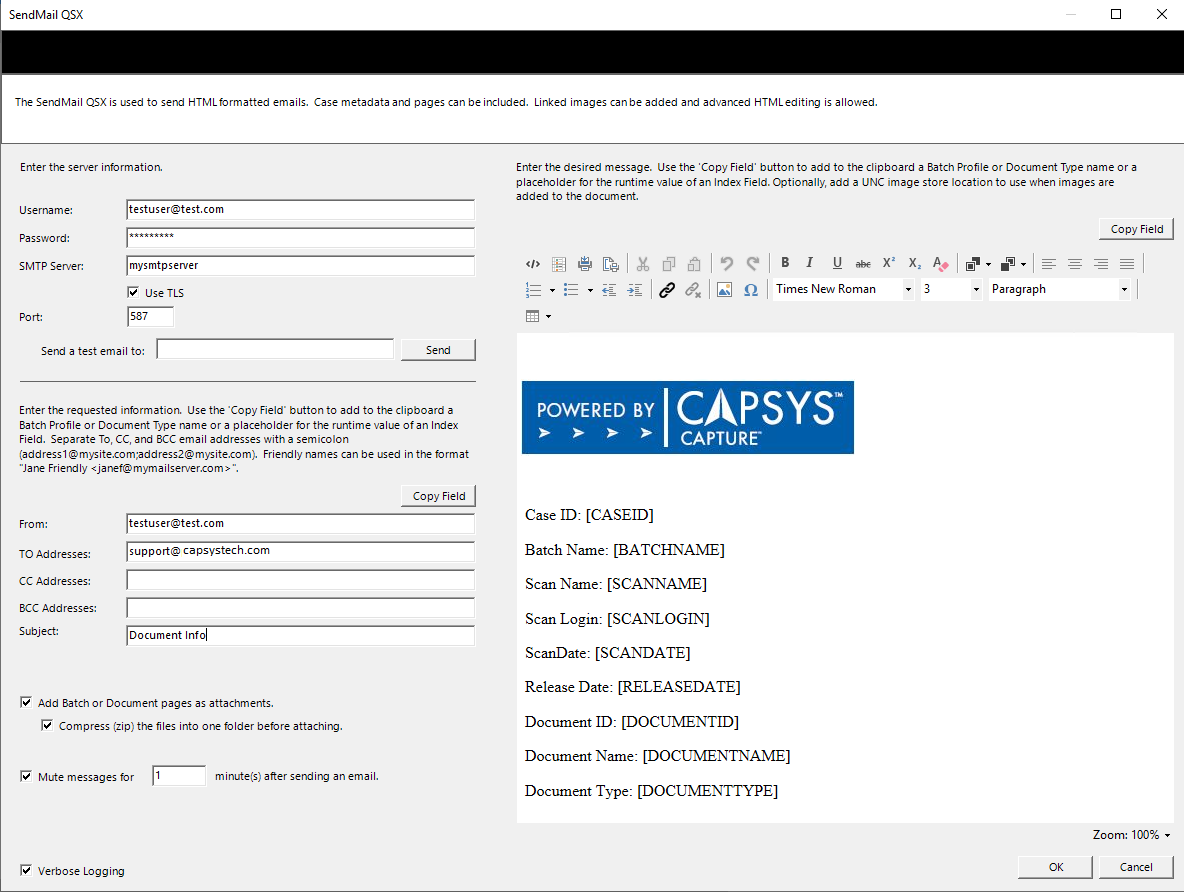1184x892 pixels.
Task: Toggle Add Batch or Document pages as attachments
Action: tap(26, 702)
